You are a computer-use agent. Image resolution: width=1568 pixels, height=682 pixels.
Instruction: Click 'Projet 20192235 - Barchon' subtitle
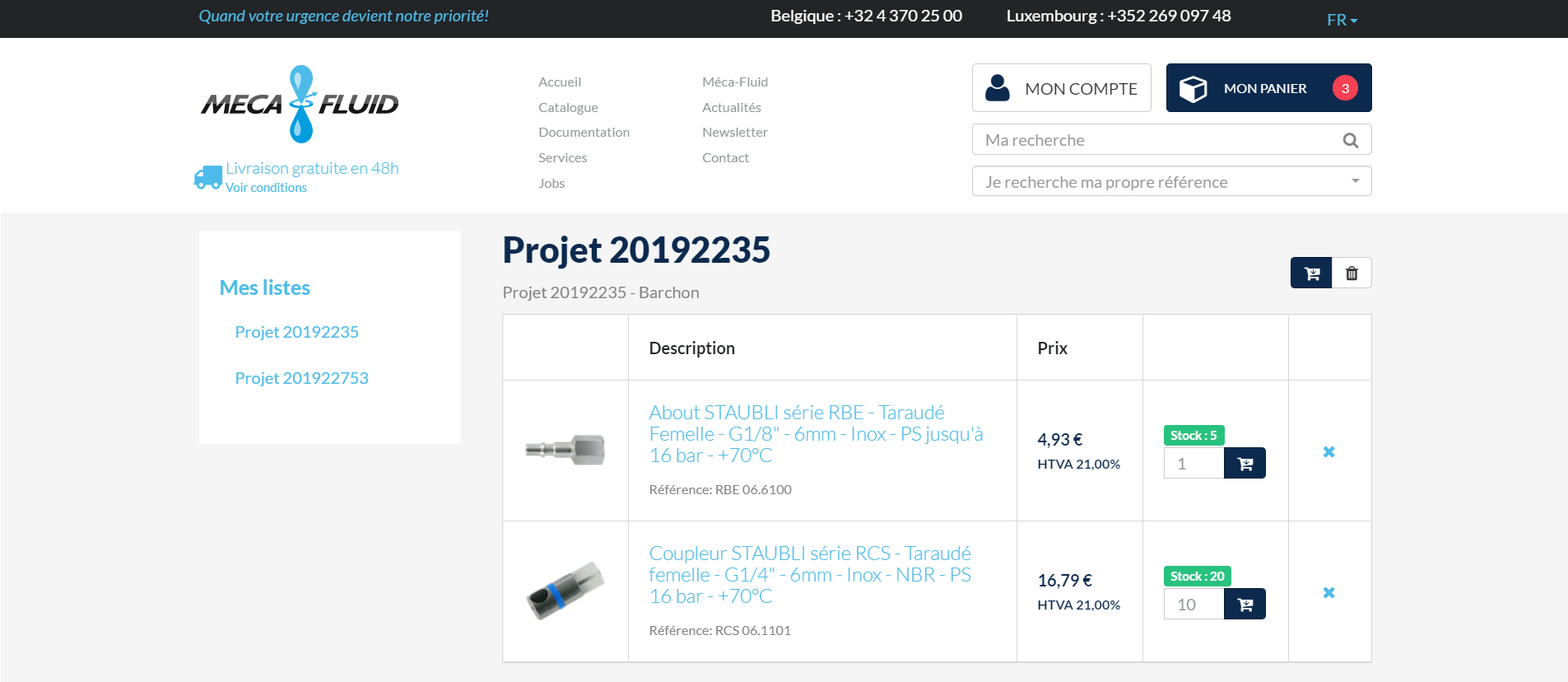point(601,292)
